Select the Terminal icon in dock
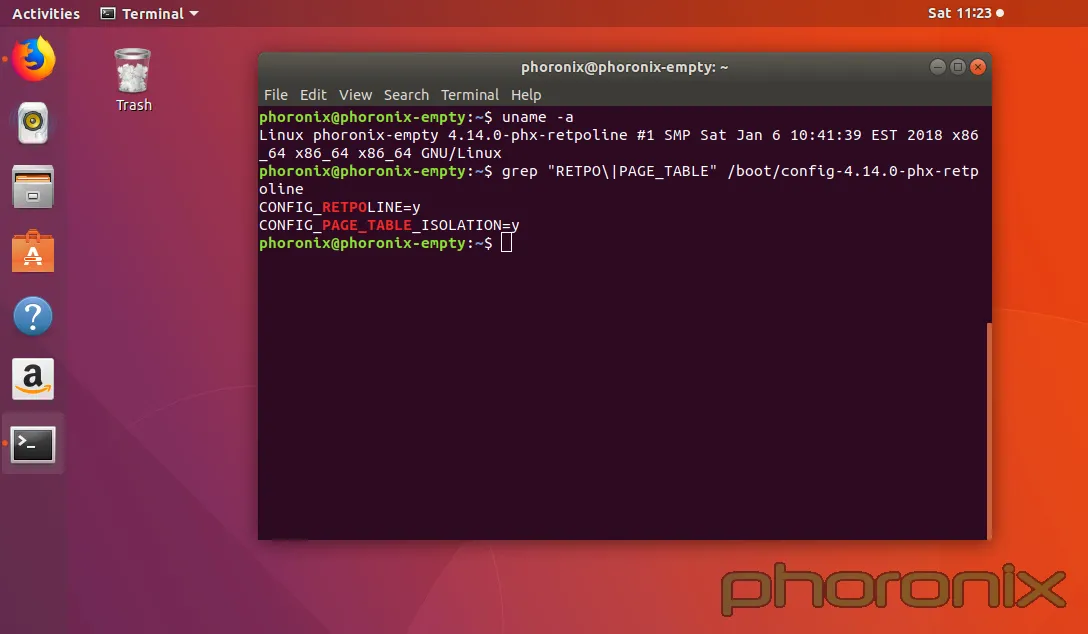Screen dimensions: 1088x634 pyautogui.click(x=33, y=444)
